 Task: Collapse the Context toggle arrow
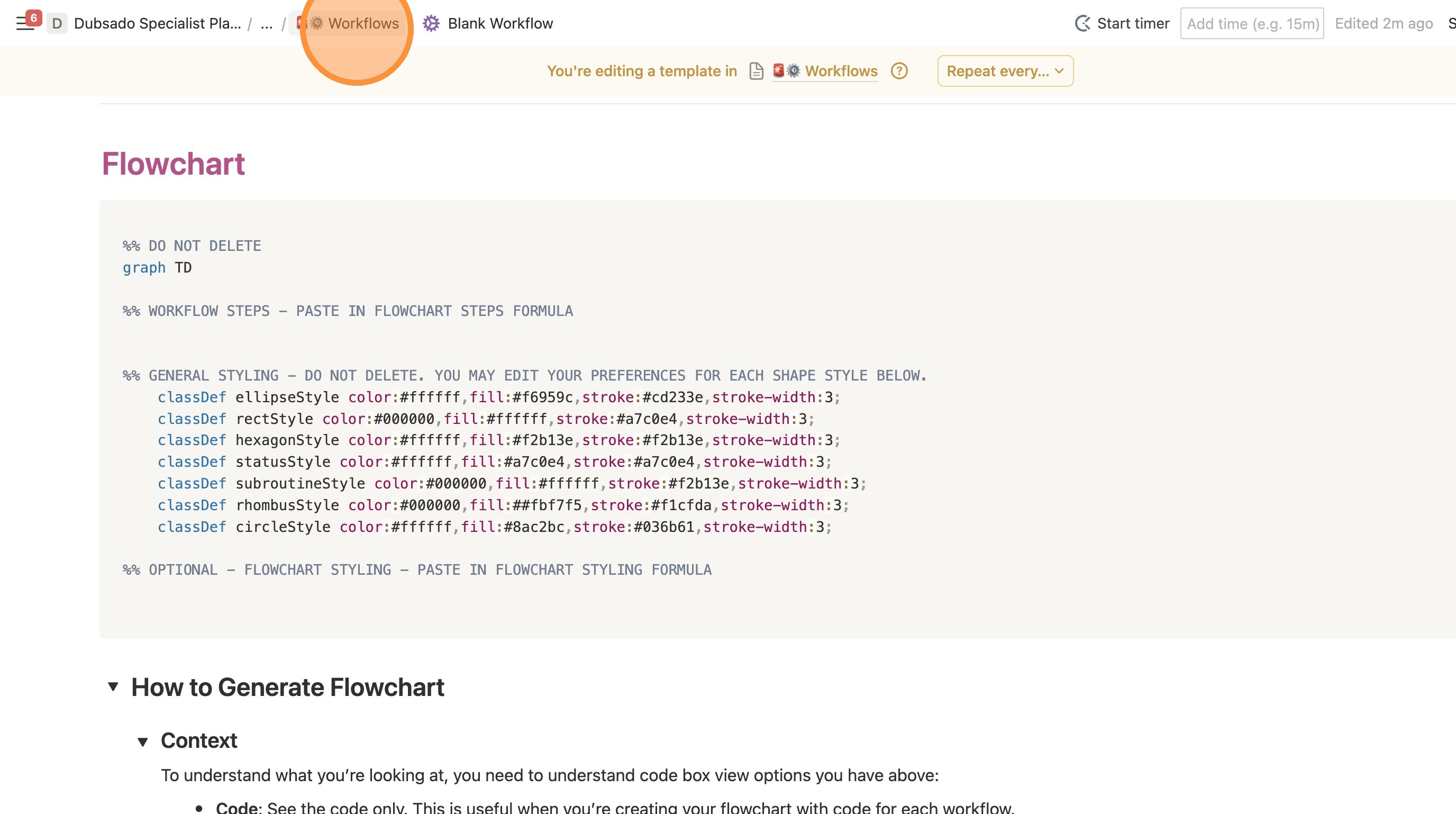tap(142, 741)
